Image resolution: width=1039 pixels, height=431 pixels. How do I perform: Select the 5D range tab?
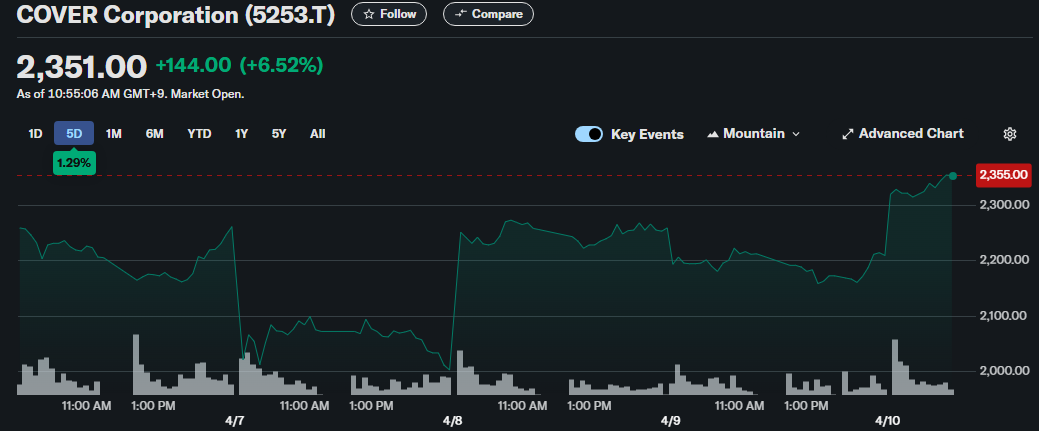coord(74,133)
